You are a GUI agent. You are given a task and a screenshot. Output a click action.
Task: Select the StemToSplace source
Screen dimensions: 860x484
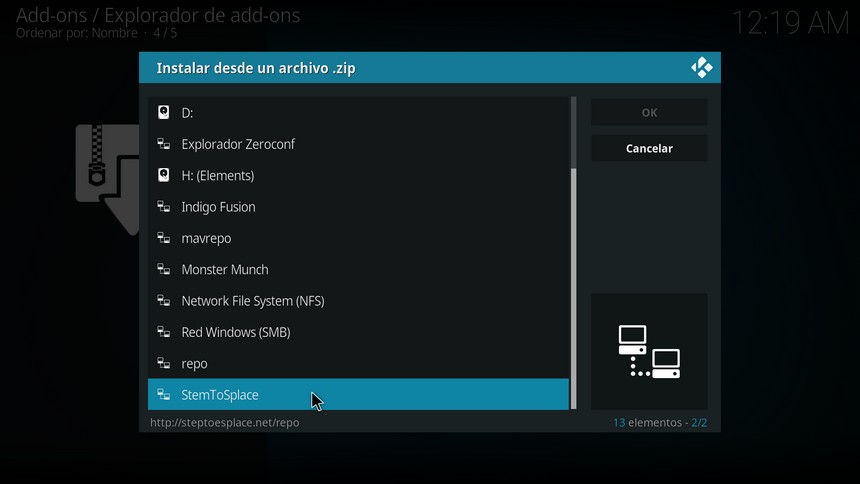[x=358, y=394]
